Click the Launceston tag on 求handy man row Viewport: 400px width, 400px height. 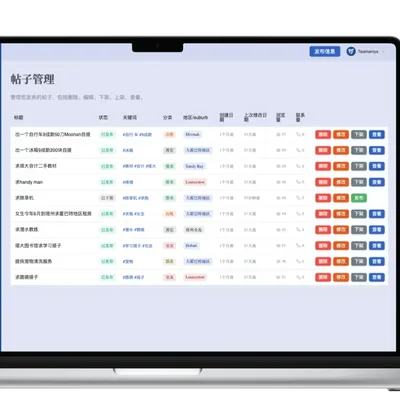(195, 182)
